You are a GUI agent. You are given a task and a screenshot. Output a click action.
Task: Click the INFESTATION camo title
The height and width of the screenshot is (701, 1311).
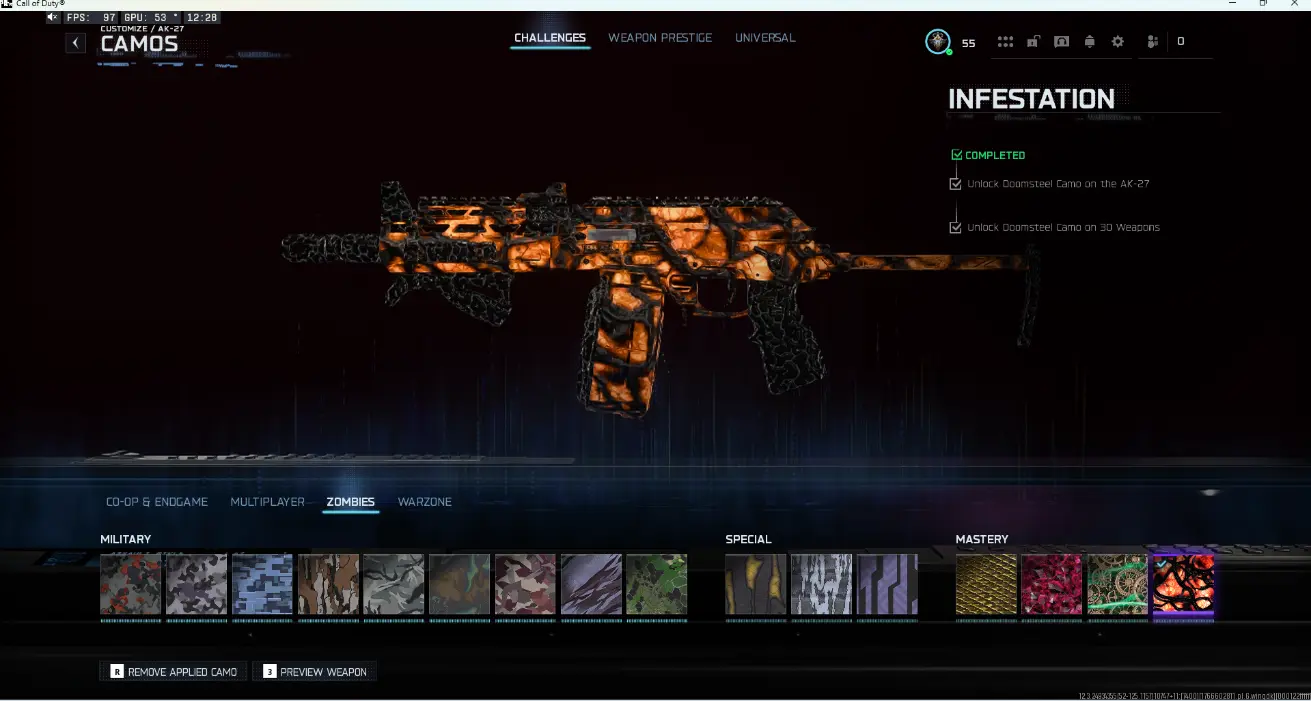tap(1031, 99)
